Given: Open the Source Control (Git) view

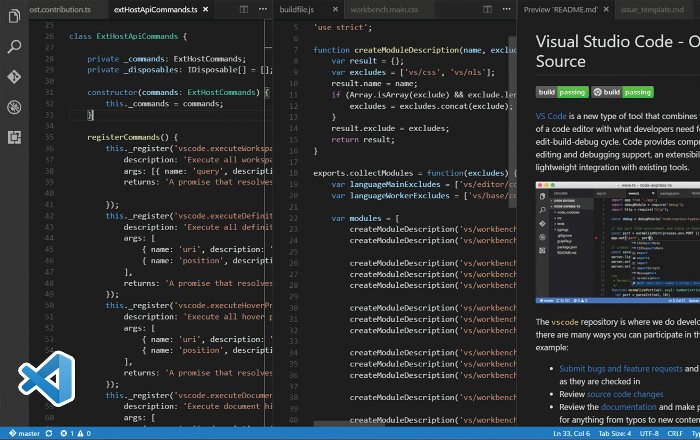Looking at the screenshot, I should (15, 76).
